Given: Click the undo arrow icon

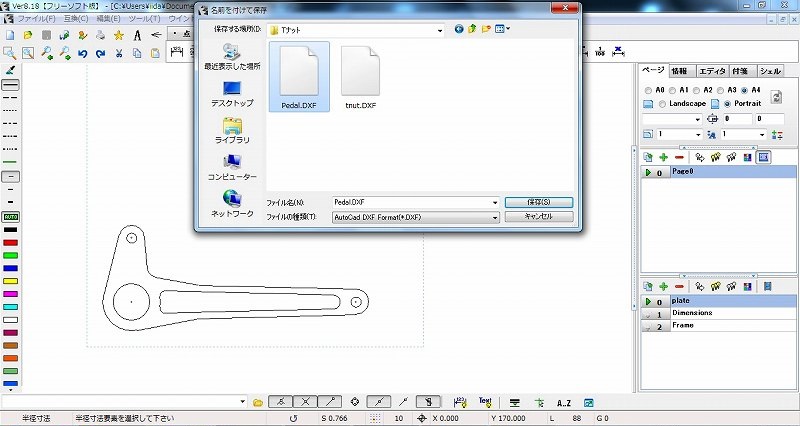Looking at the screenshot, I should (x=82, y=53).
